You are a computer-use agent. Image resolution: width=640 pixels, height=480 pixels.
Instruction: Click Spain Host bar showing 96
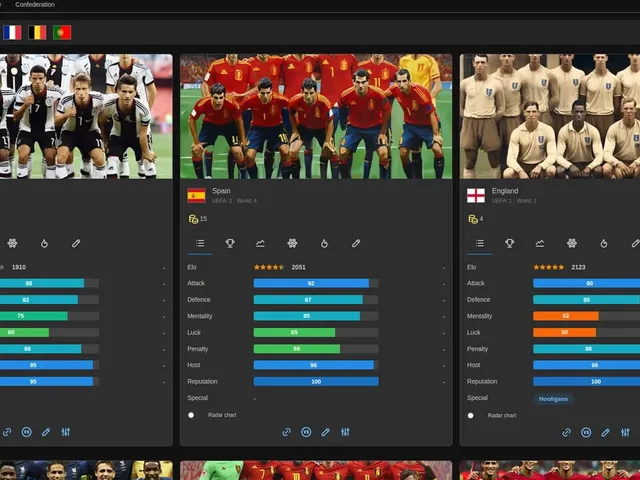[316, 365]
